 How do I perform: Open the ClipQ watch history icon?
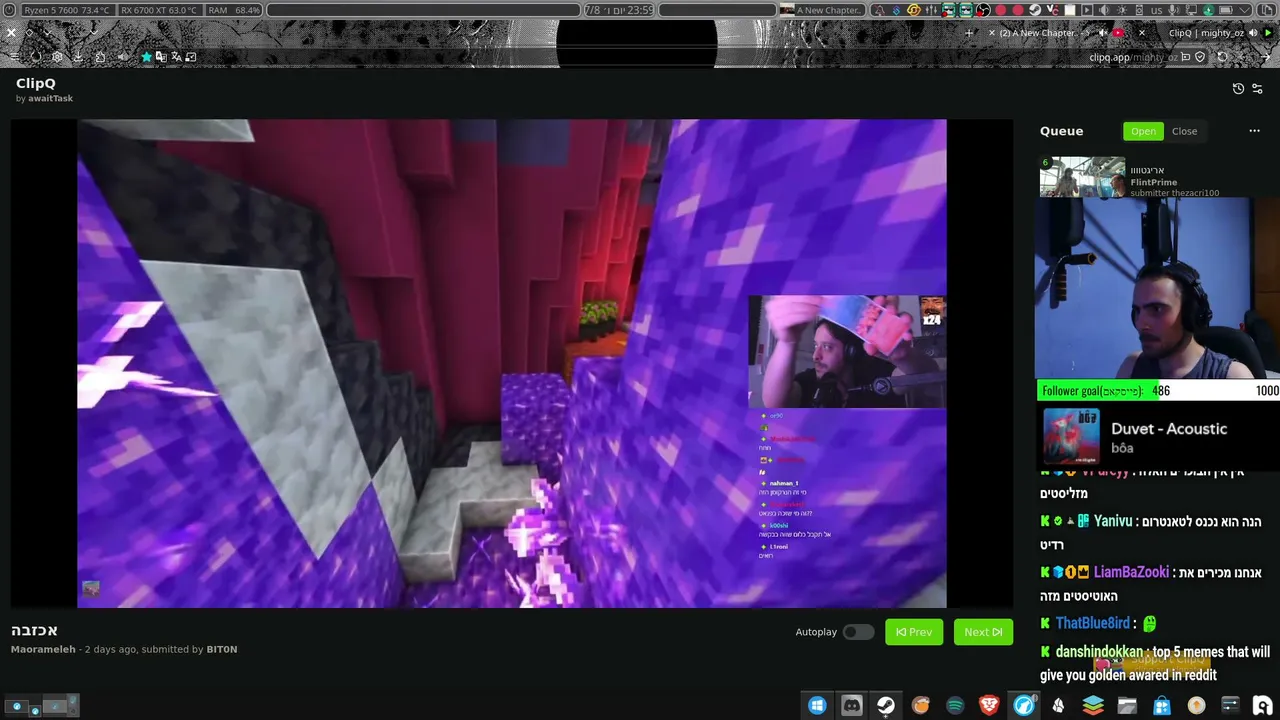(1238, 89)
